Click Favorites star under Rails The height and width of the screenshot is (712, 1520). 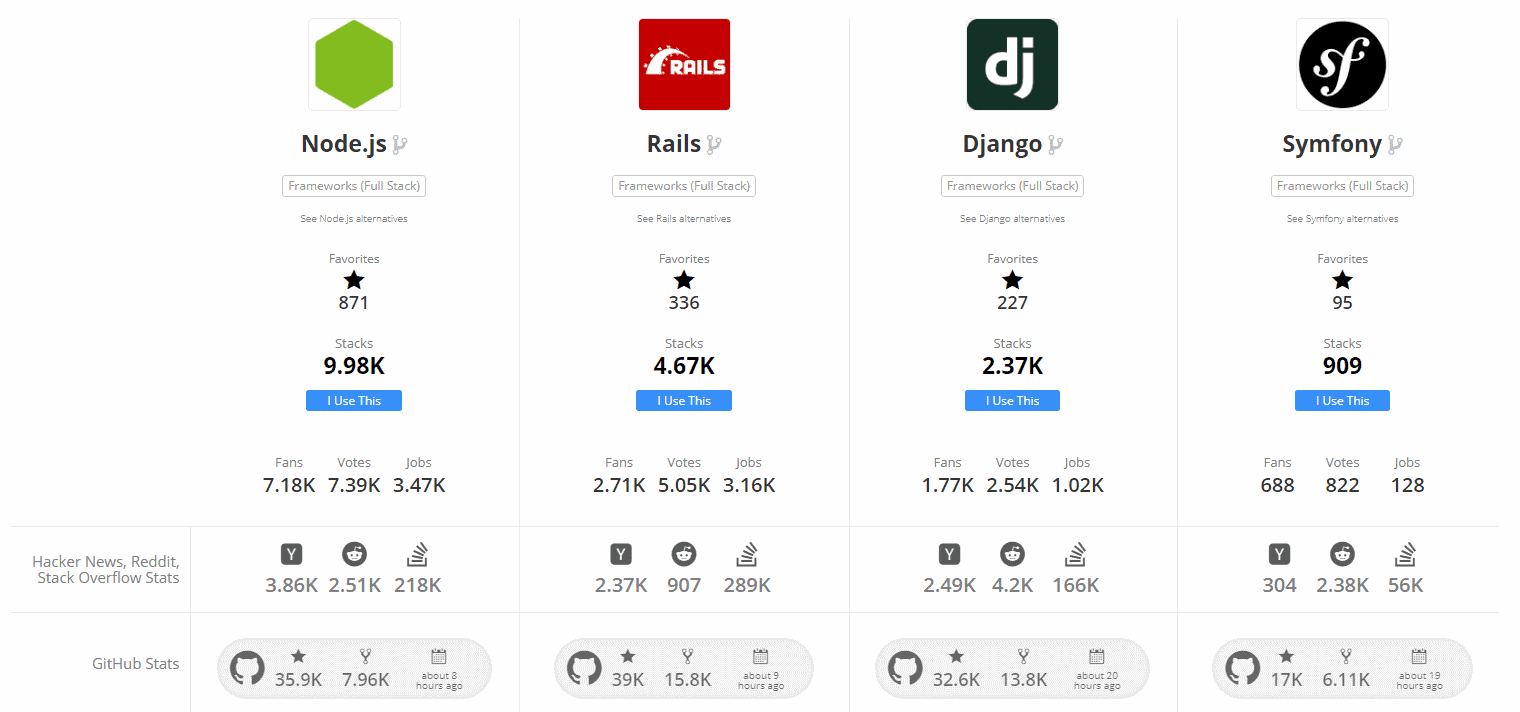[684, 280]
